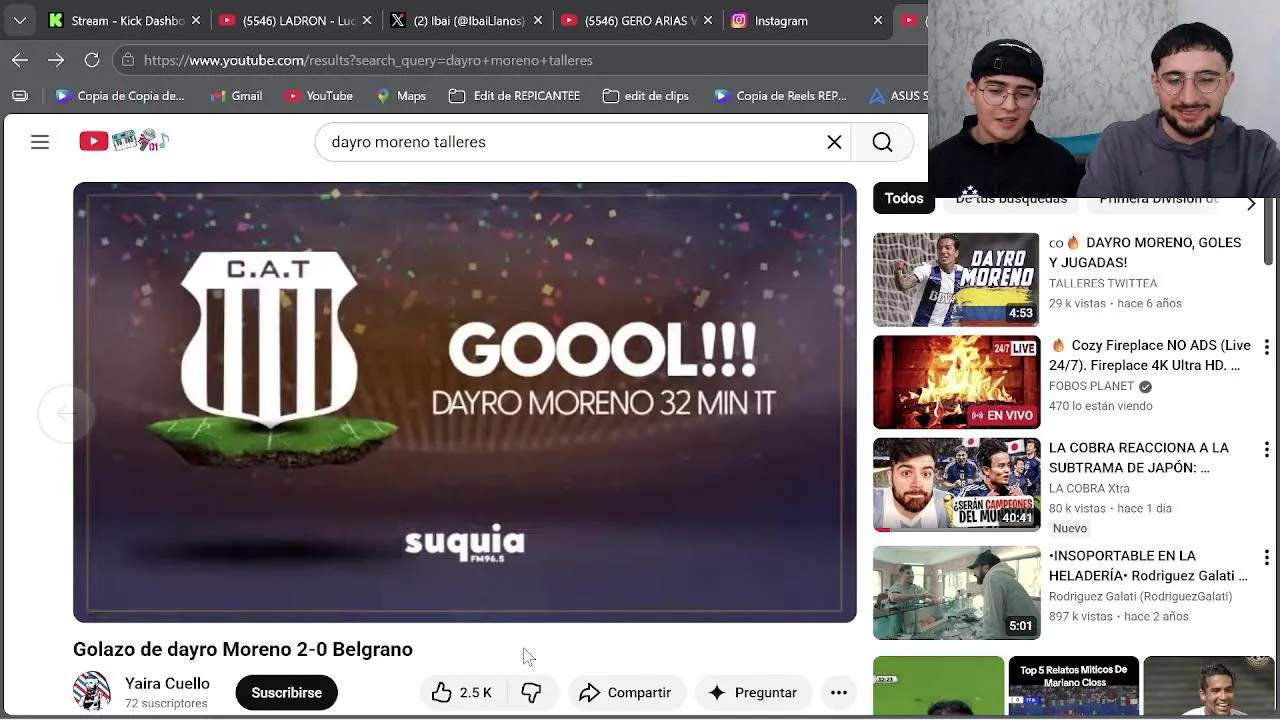1280x720 pixels.
Task: Open the FOBOS PLANET channel name
Action: 1091,386
